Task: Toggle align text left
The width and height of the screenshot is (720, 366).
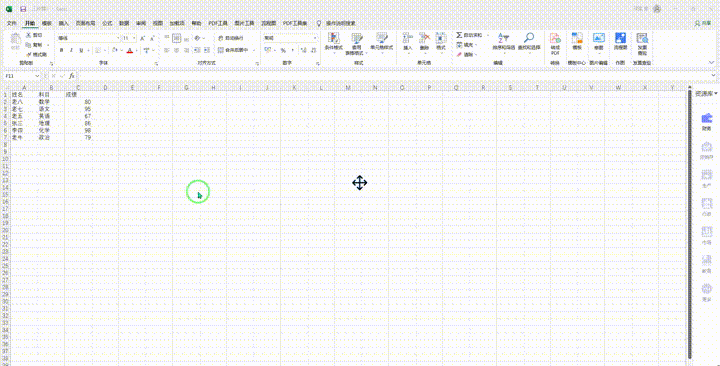Action: [x=166, y=50]
